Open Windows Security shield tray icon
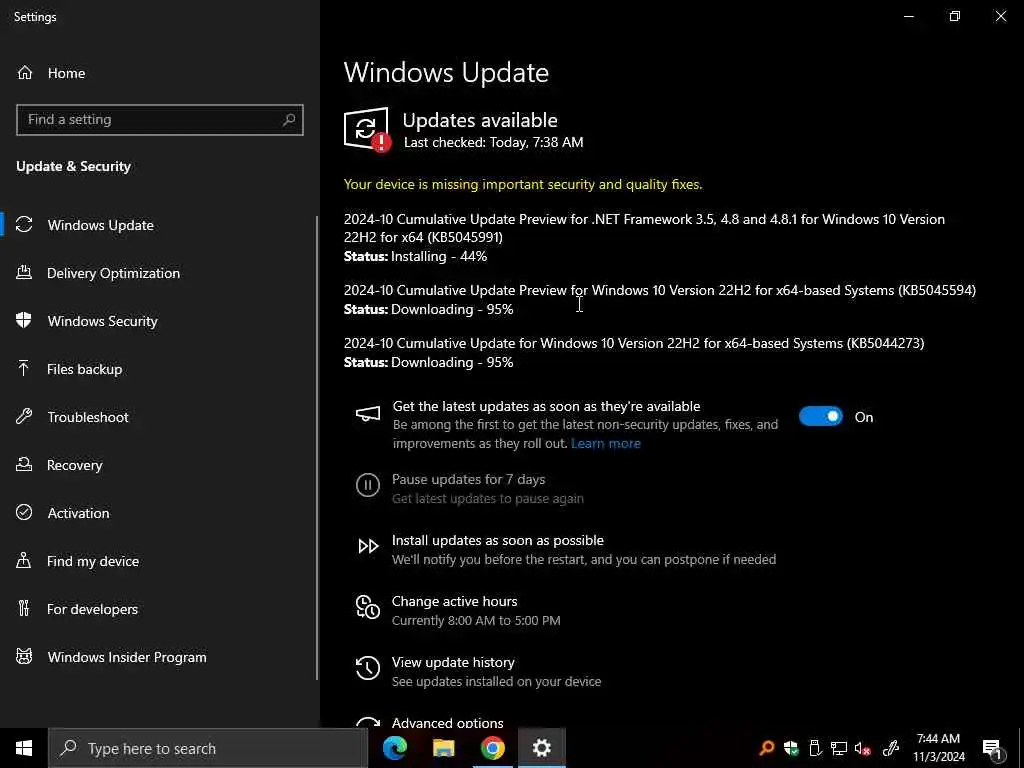The height and width of the screenshot is (768, 1024). pyautogui.click(x=791, y=748)
